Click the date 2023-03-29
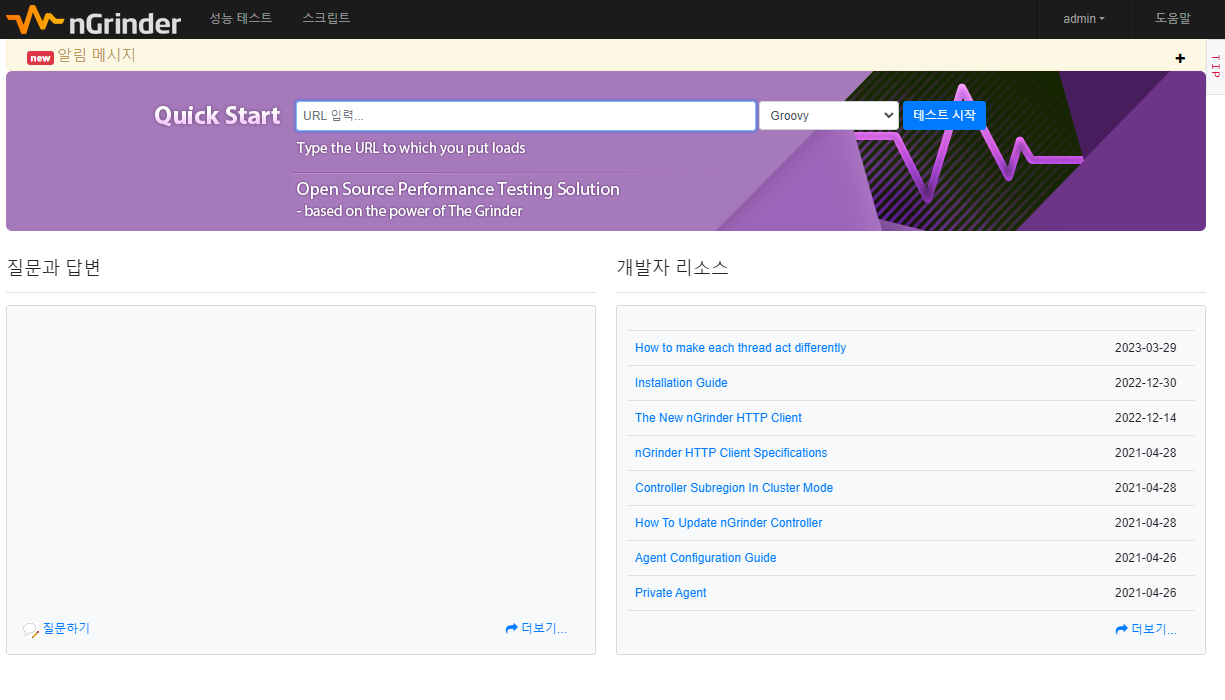This screenshot has width=1225, height=700. coord(1146,348)
